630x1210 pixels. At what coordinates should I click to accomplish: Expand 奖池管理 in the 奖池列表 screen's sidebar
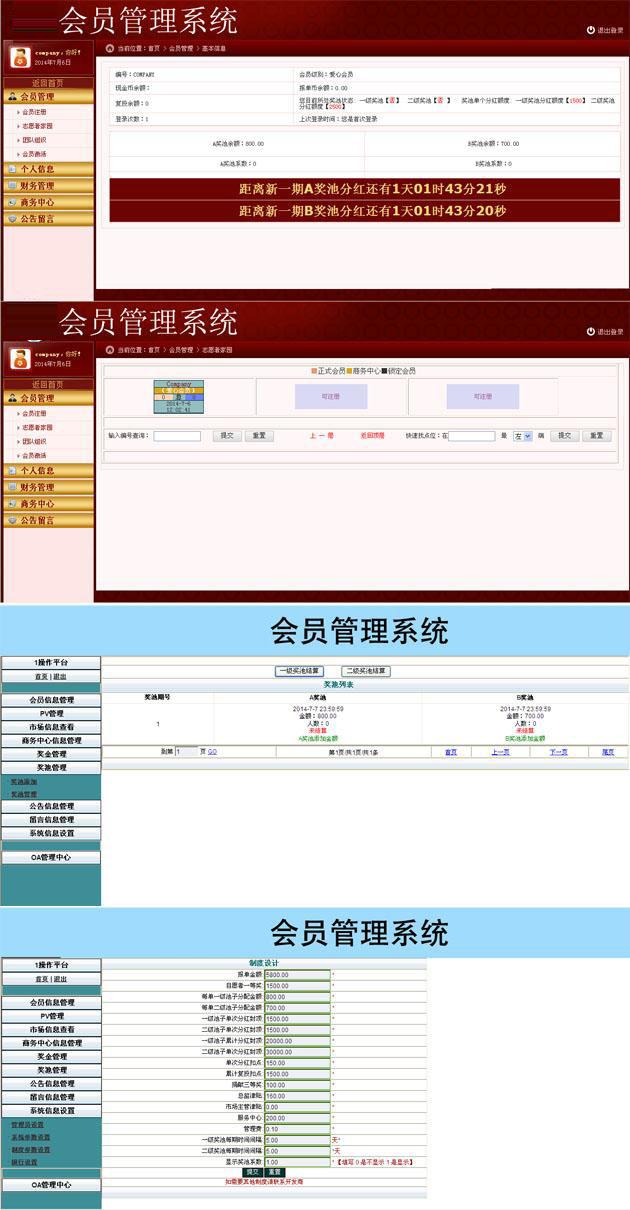point(51,768)
